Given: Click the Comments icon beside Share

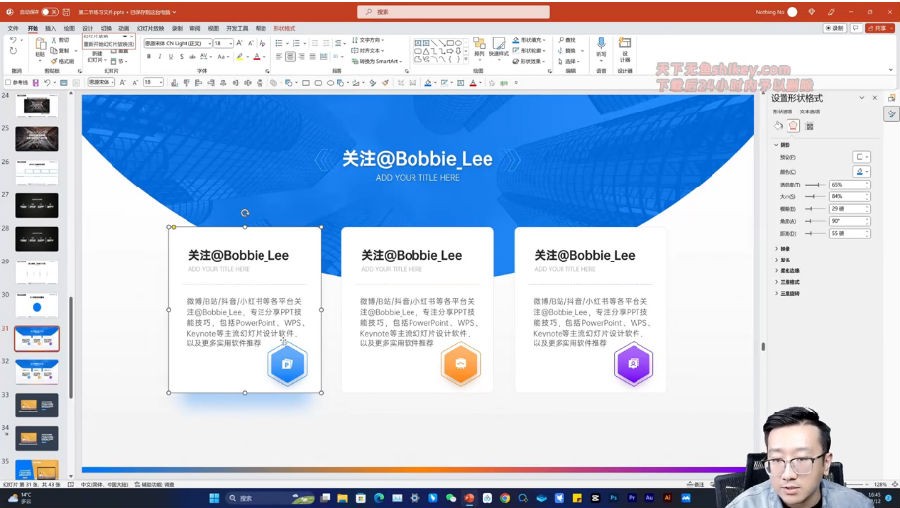Looking at the screenshot, I should click(x=856, y=28).
